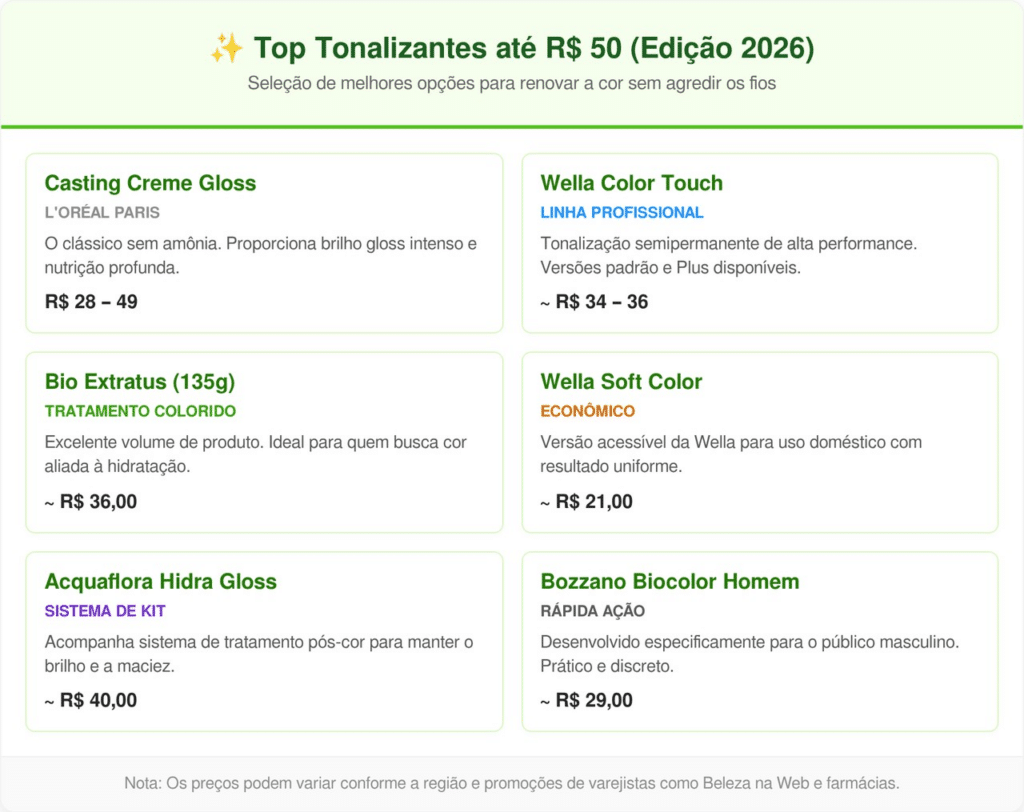1024x812 pixels.
Task: Select the TRATAMENTO COLORIDO tag
Action: (140, 411)
